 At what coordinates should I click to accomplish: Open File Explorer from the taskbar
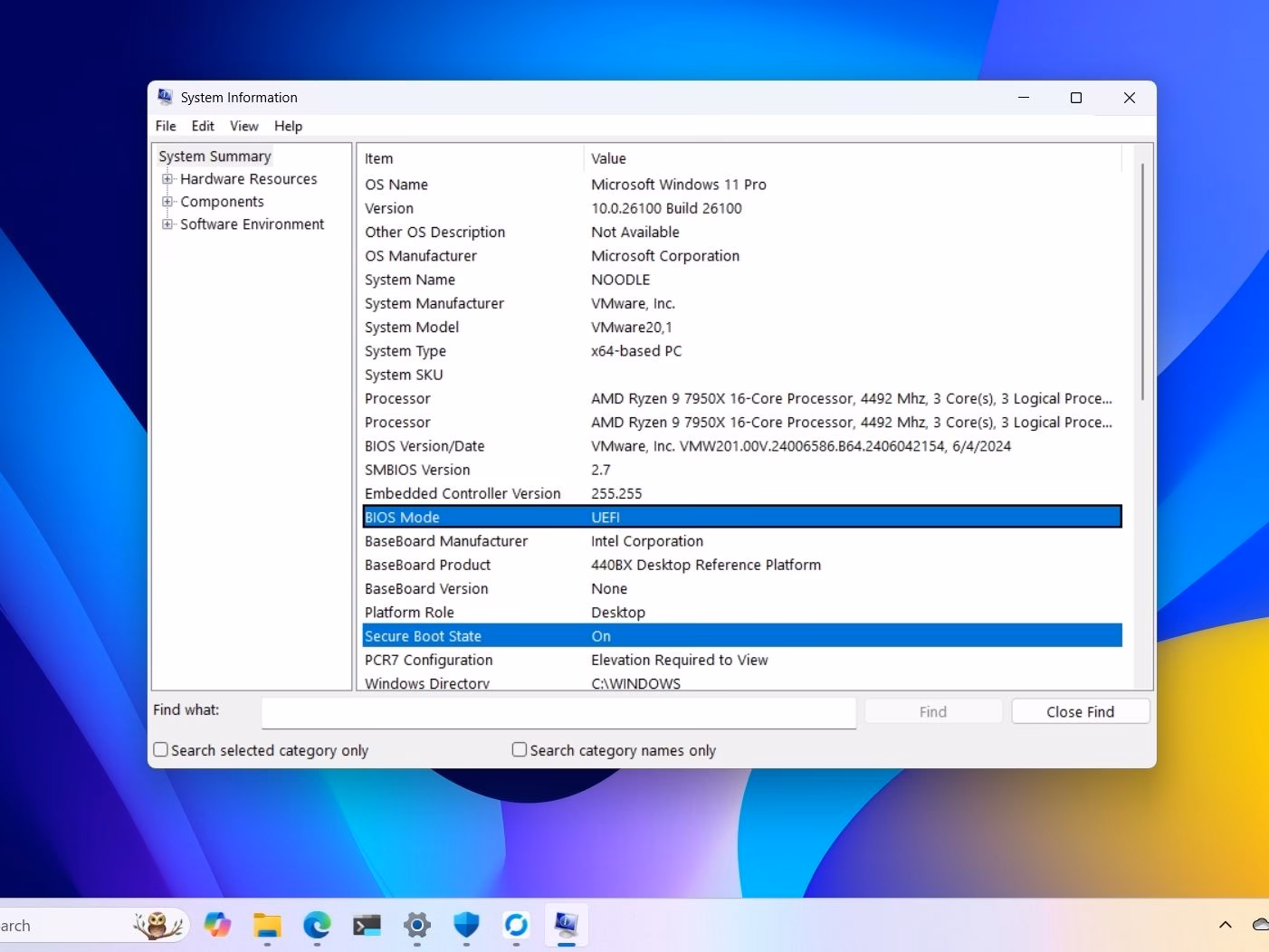point(267,925)
